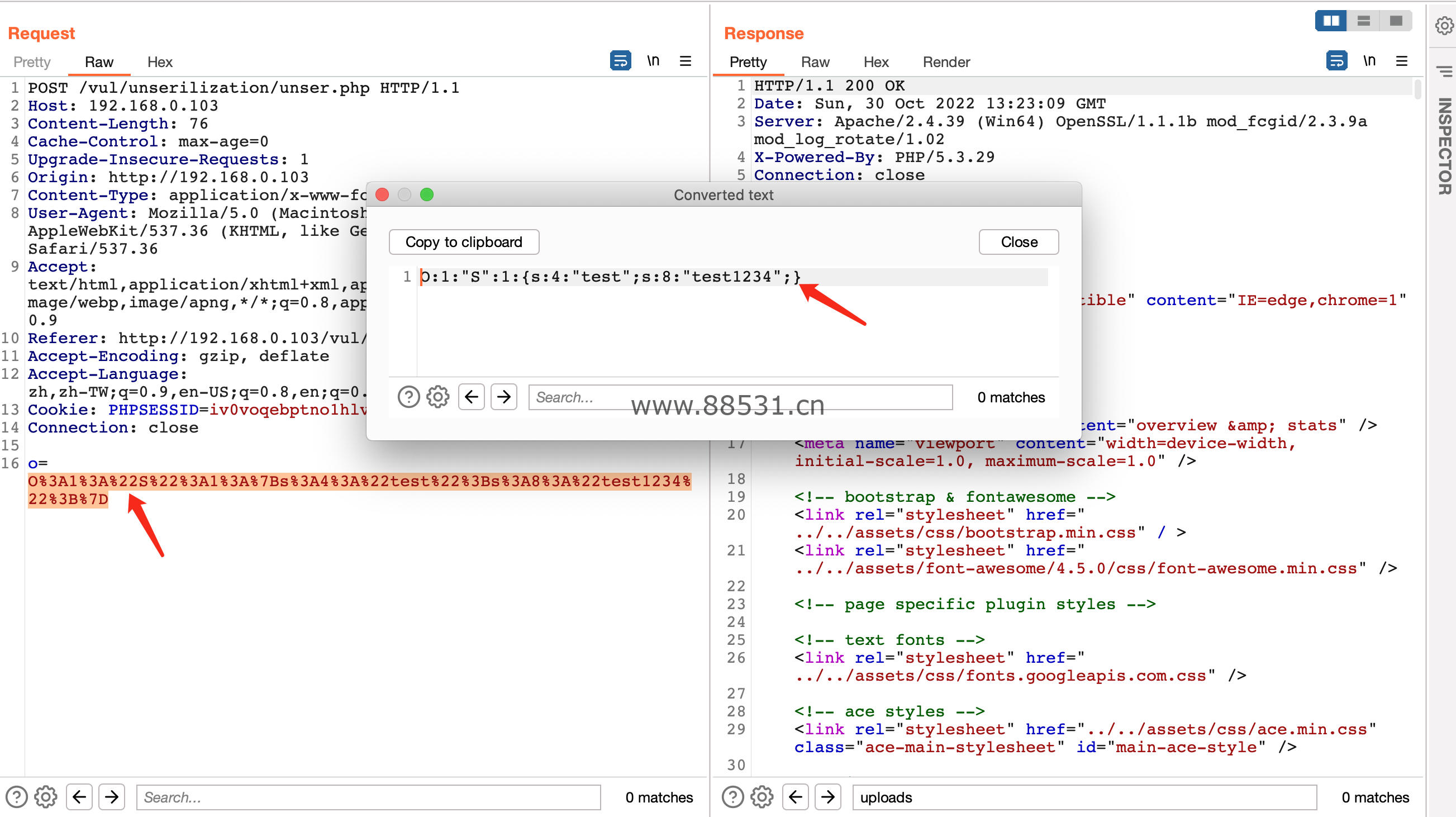Open the Response Render tab
Screen dimensions: 1456x817
click(946, 61)
